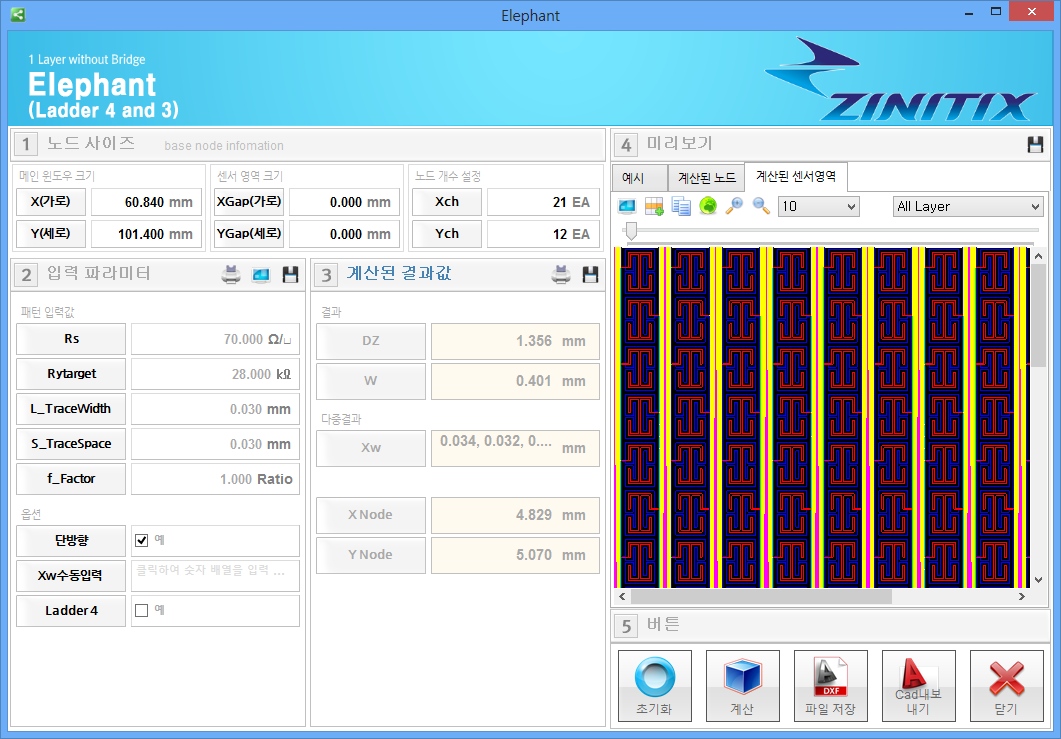The height and width of the screenshot is (739, 1061).
Task: Switch to the 계산된 노드 tab
Action: tap(706, 178)
